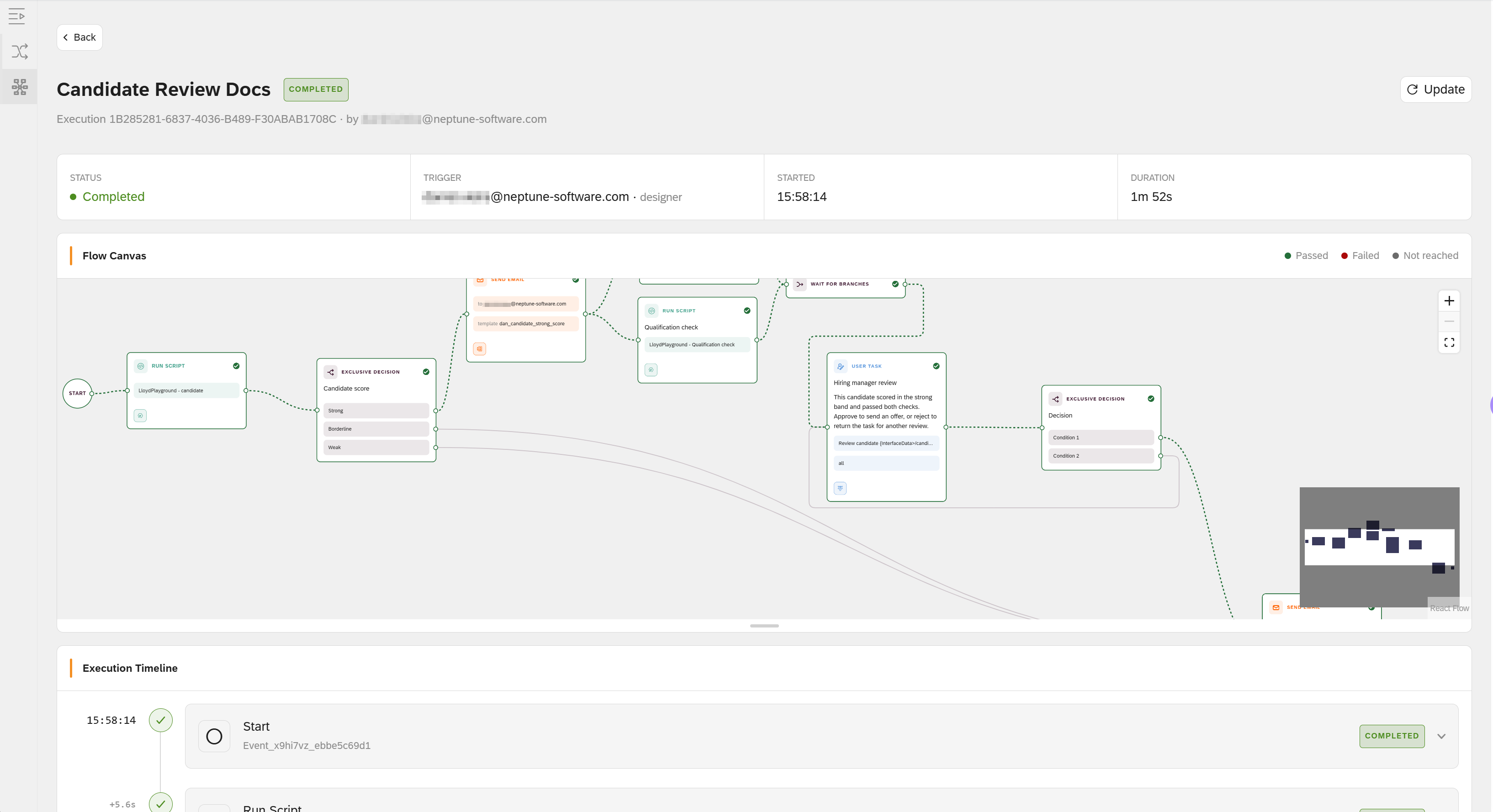
Task: Click the passed checkmark on LloydPlayground candidate node
Action: [x=236, y=366]
